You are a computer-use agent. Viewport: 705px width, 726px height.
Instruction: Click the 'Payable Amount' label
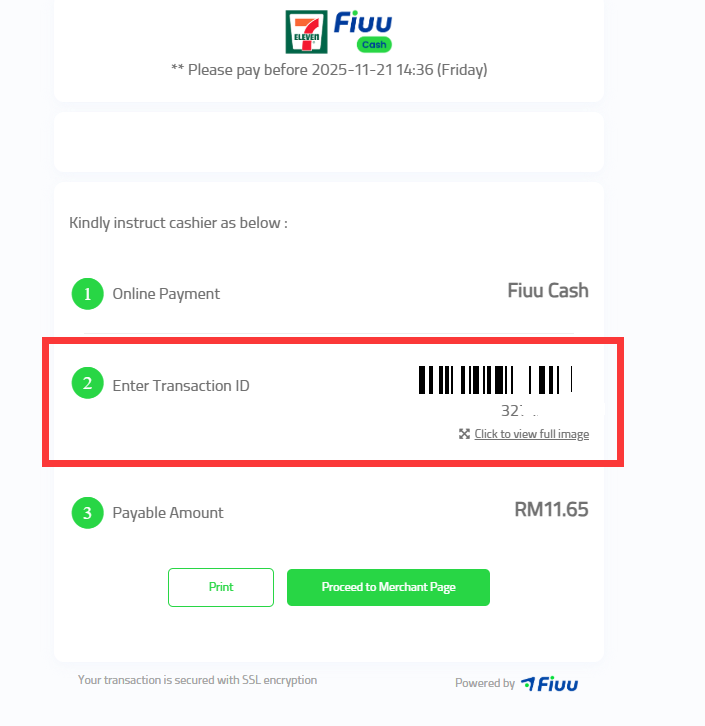168,513
